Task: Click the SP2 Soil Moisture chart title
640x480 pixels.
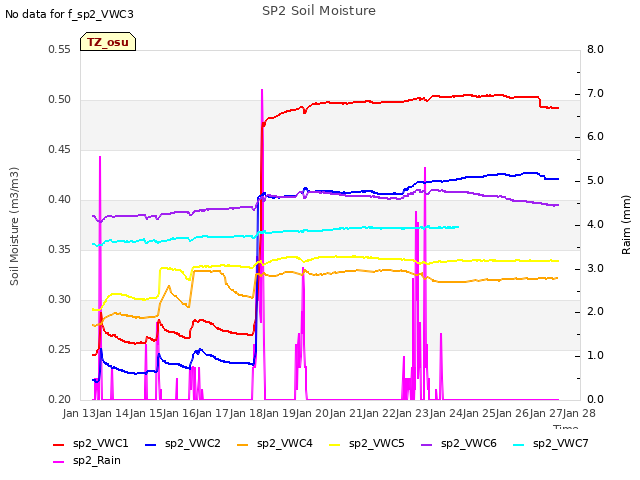Action: [319, 11]
